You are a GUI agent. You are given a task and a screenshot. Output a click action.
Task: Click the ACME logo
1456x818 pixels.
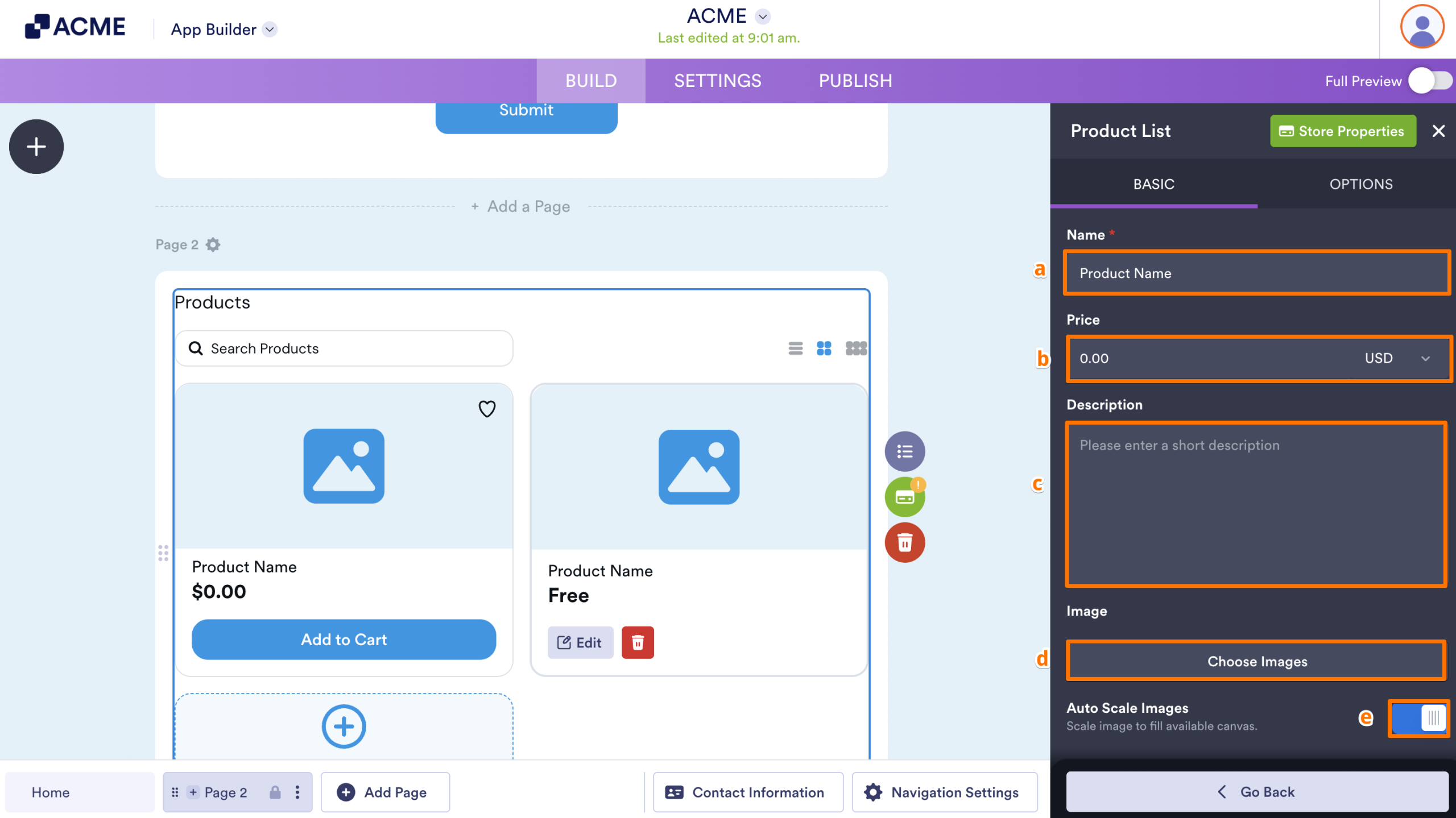(x=75, y=27)
